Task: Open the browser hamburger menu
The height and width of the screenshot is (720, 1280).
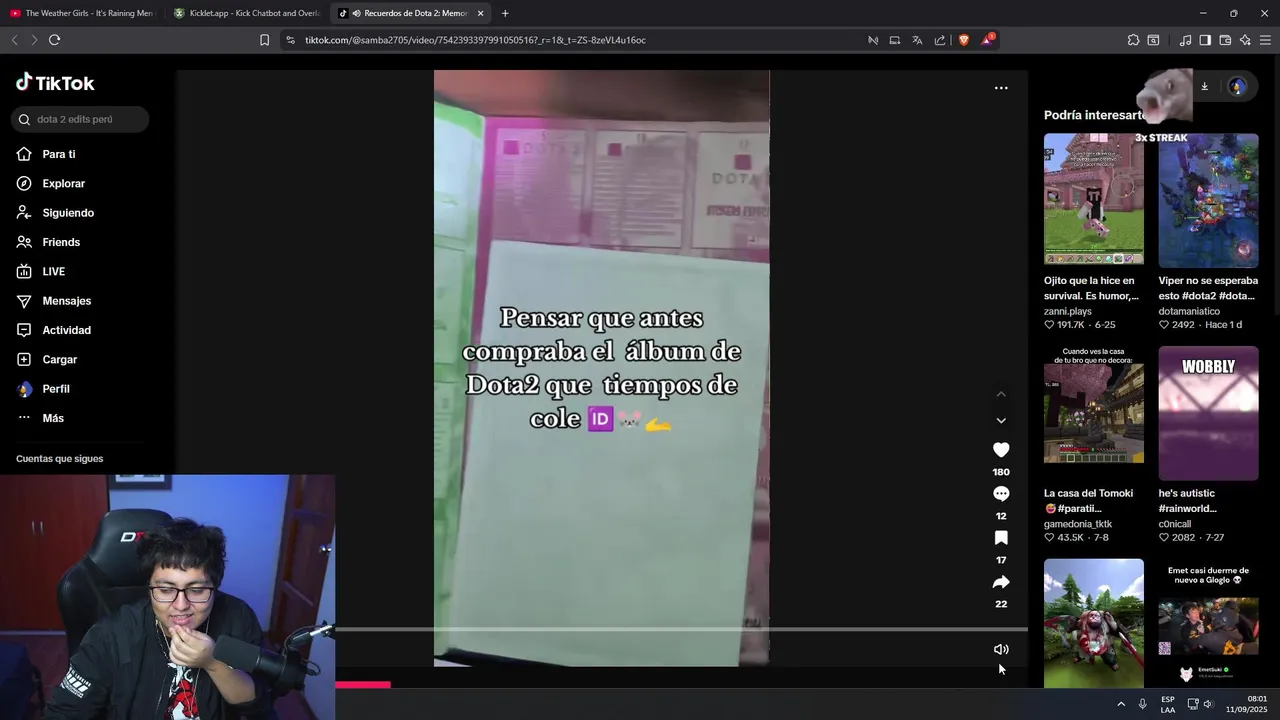Action: [1265, 40]
